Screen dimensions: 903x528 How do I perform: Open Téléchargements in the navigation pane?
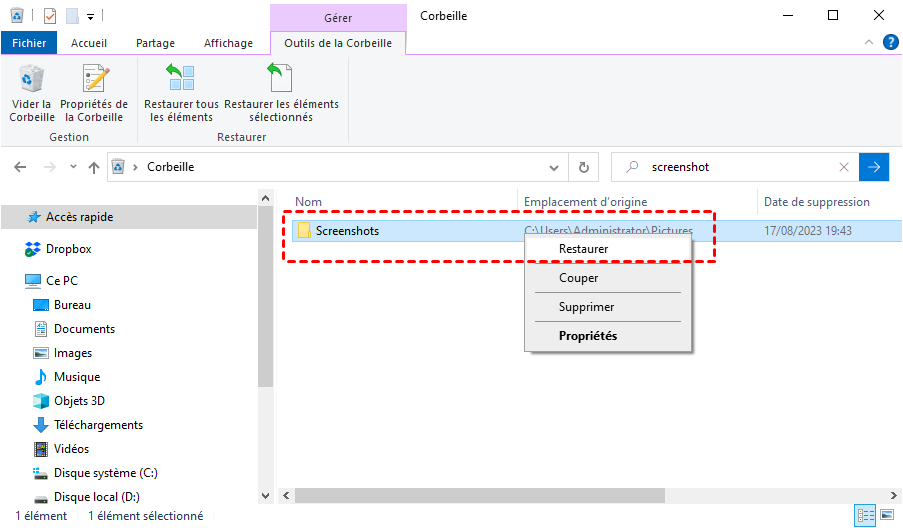point(98,425)
